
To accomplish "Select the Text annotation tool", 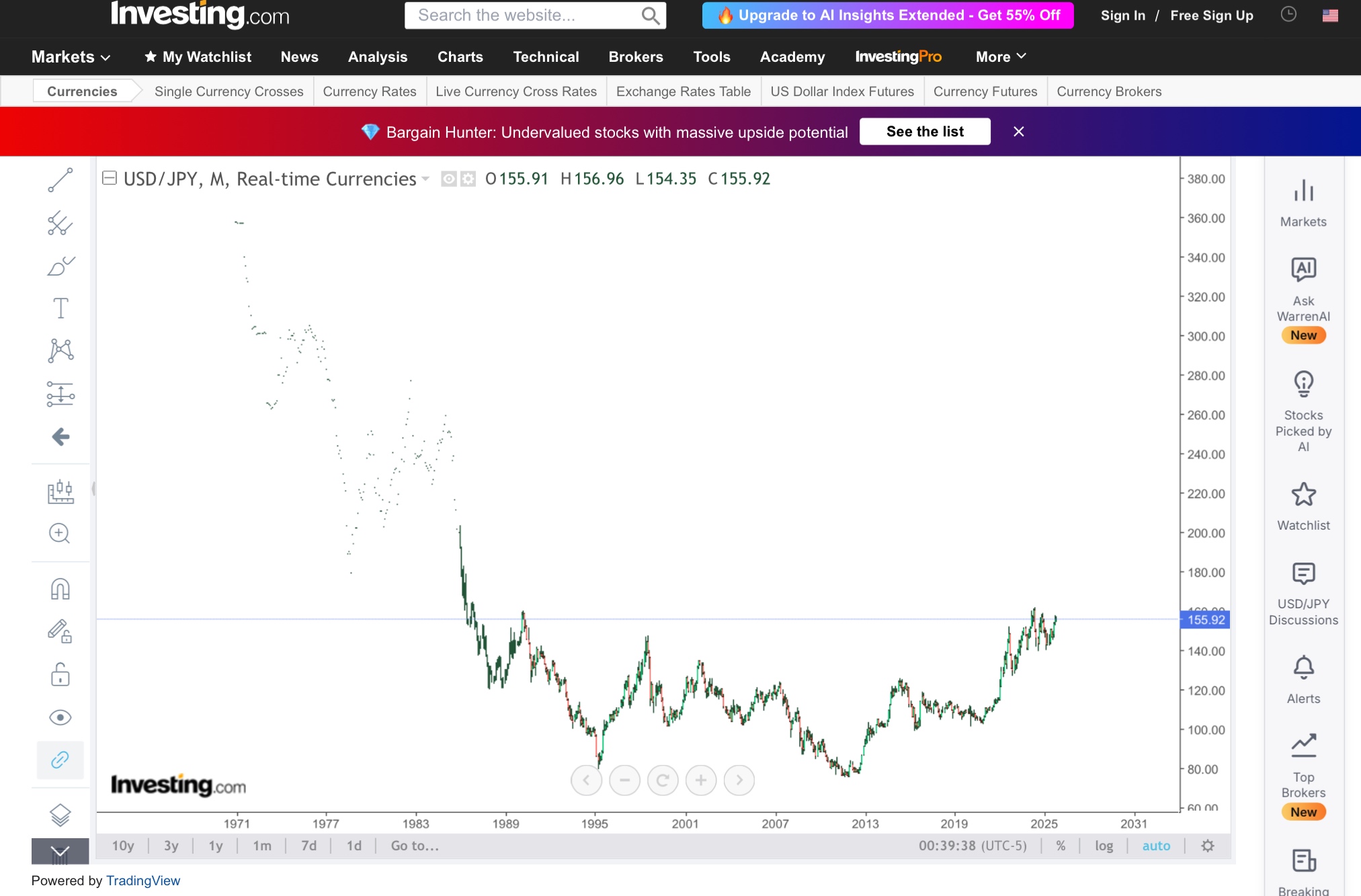I will (60, 309).
